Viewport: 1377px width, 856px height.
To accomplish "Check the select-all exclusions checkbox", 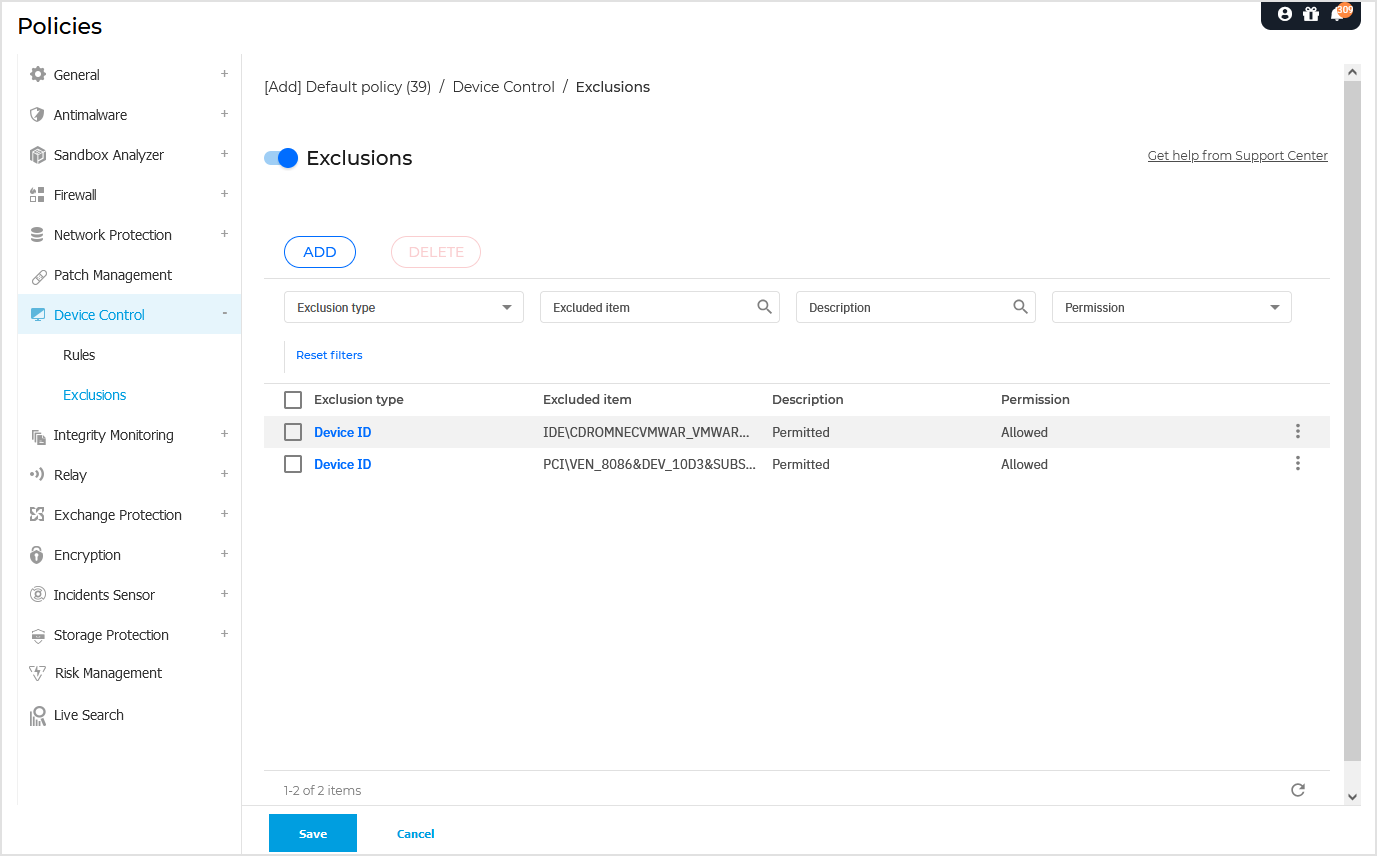I will [293, 399].
